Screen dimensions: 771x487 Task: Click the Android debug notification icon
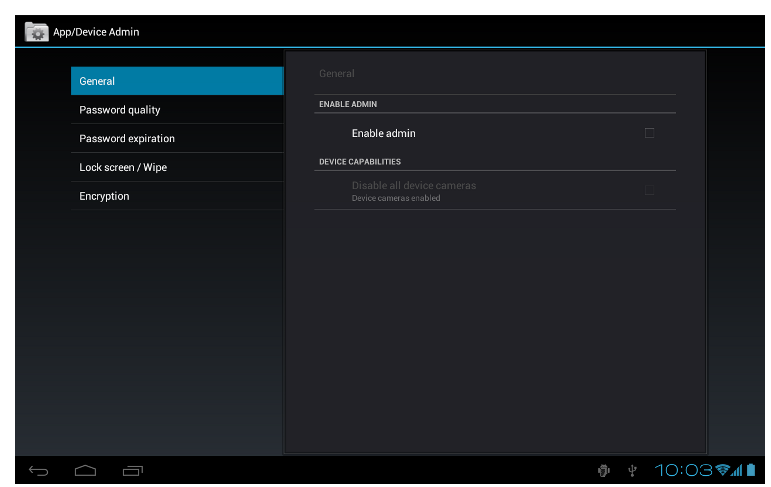pos(604,471)
